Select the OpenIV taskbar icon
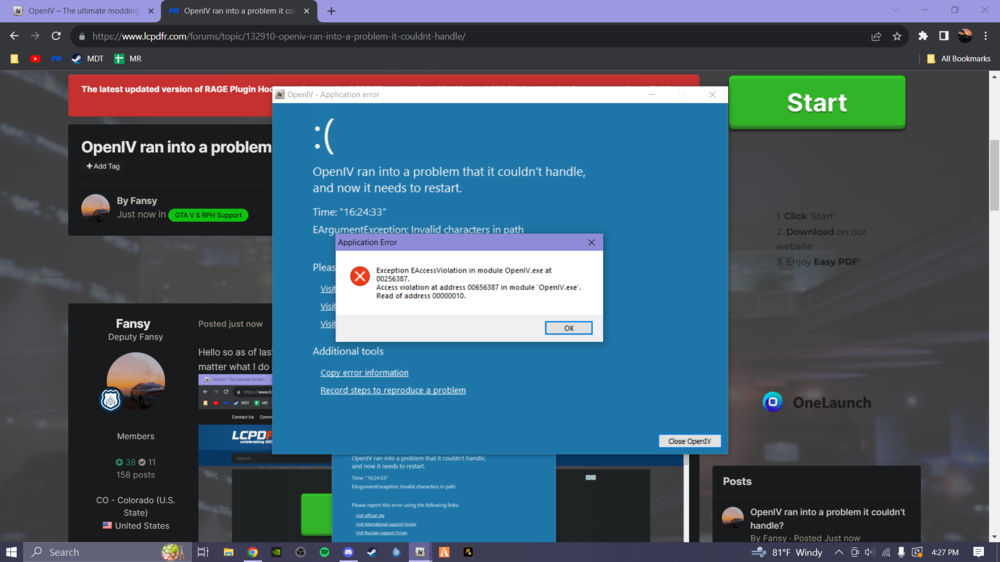1000x562 pixels. 420,552
